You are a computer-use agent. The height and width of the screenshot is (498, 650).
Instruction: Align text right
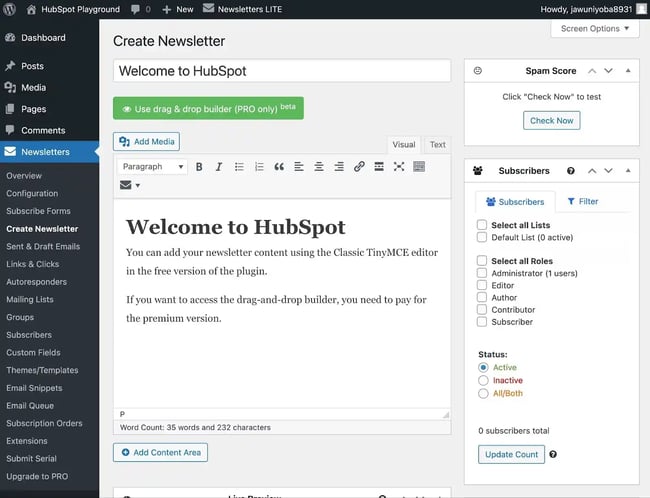(339, 167)
